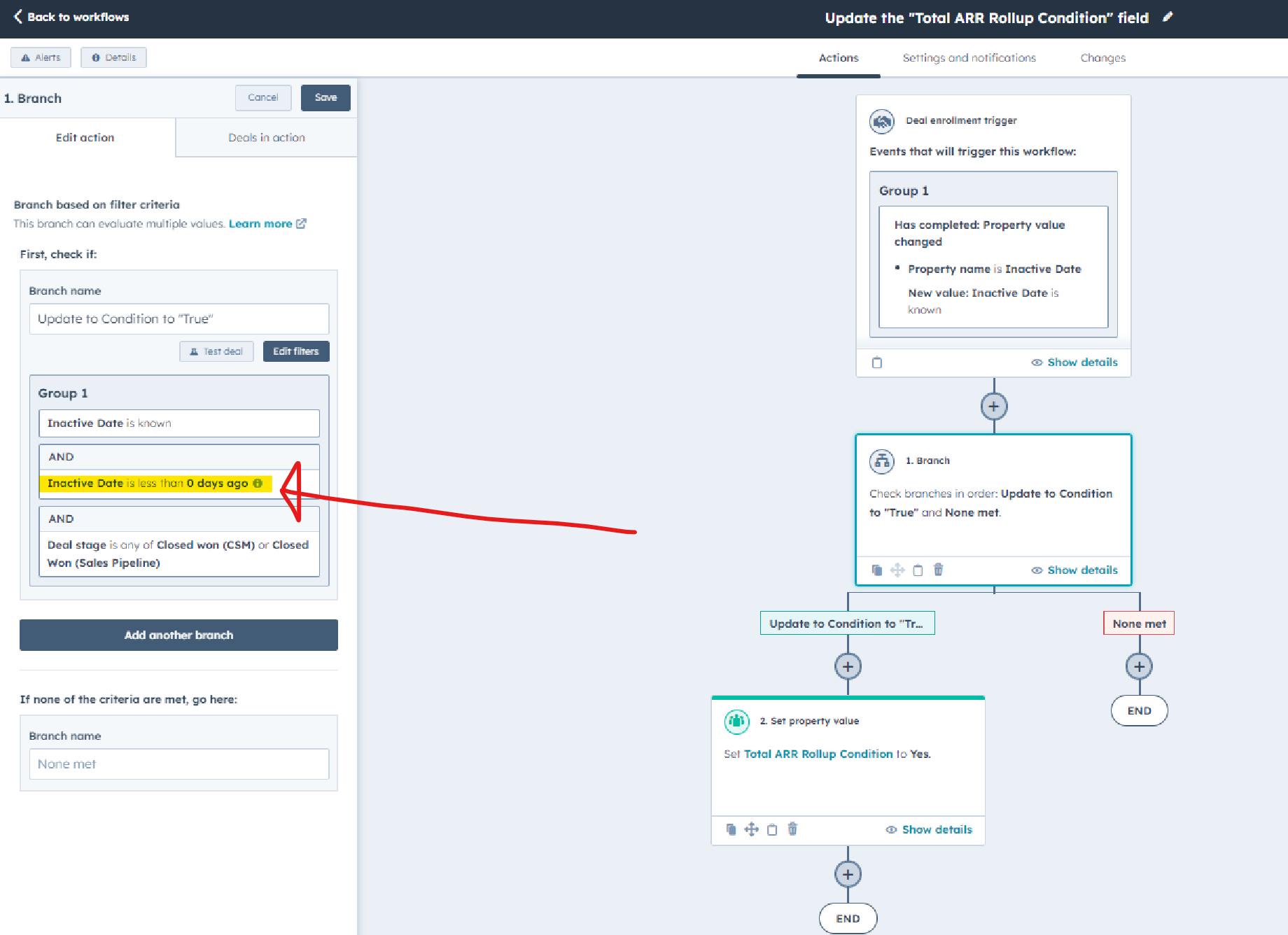
Task: Click the delete icon on the Deal enrollment trigger card
Action: click(876, 362)
